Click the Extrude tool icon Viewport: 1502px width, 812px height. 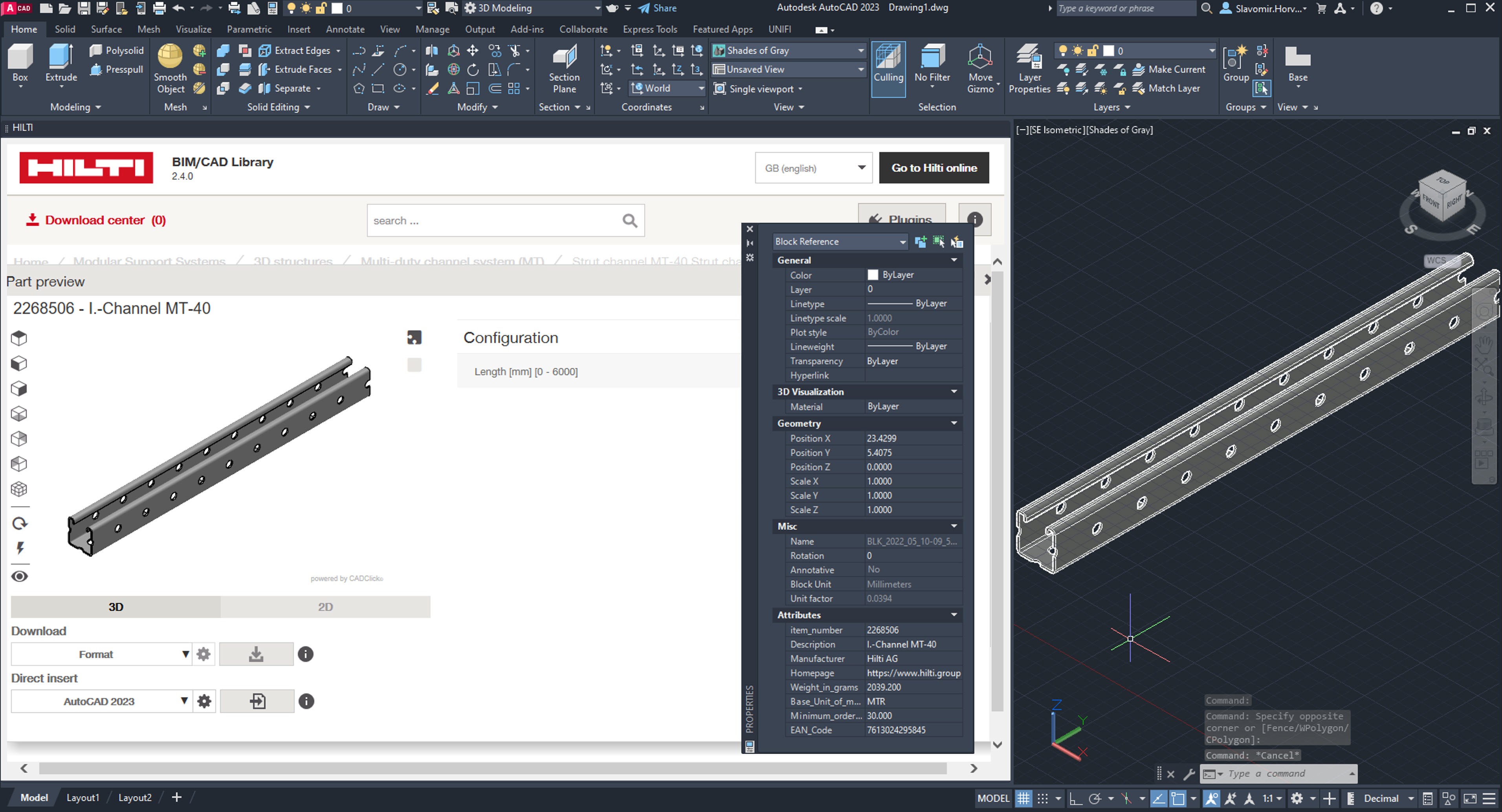pyautogui.click(x=61, y=57)
